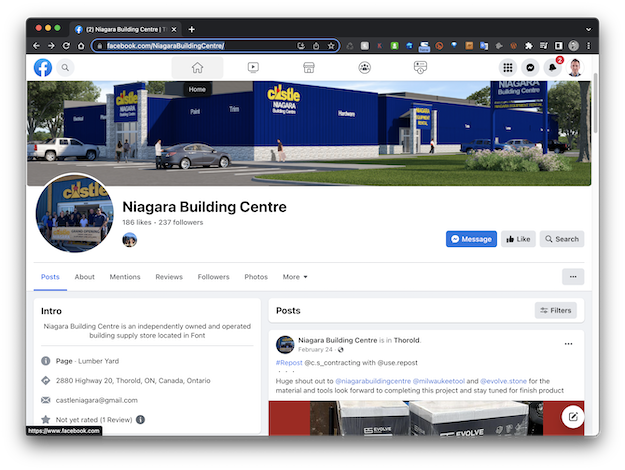The image size is (625, 470).
Task: Click the blue Message button
Action: click(x=471, y=239)
